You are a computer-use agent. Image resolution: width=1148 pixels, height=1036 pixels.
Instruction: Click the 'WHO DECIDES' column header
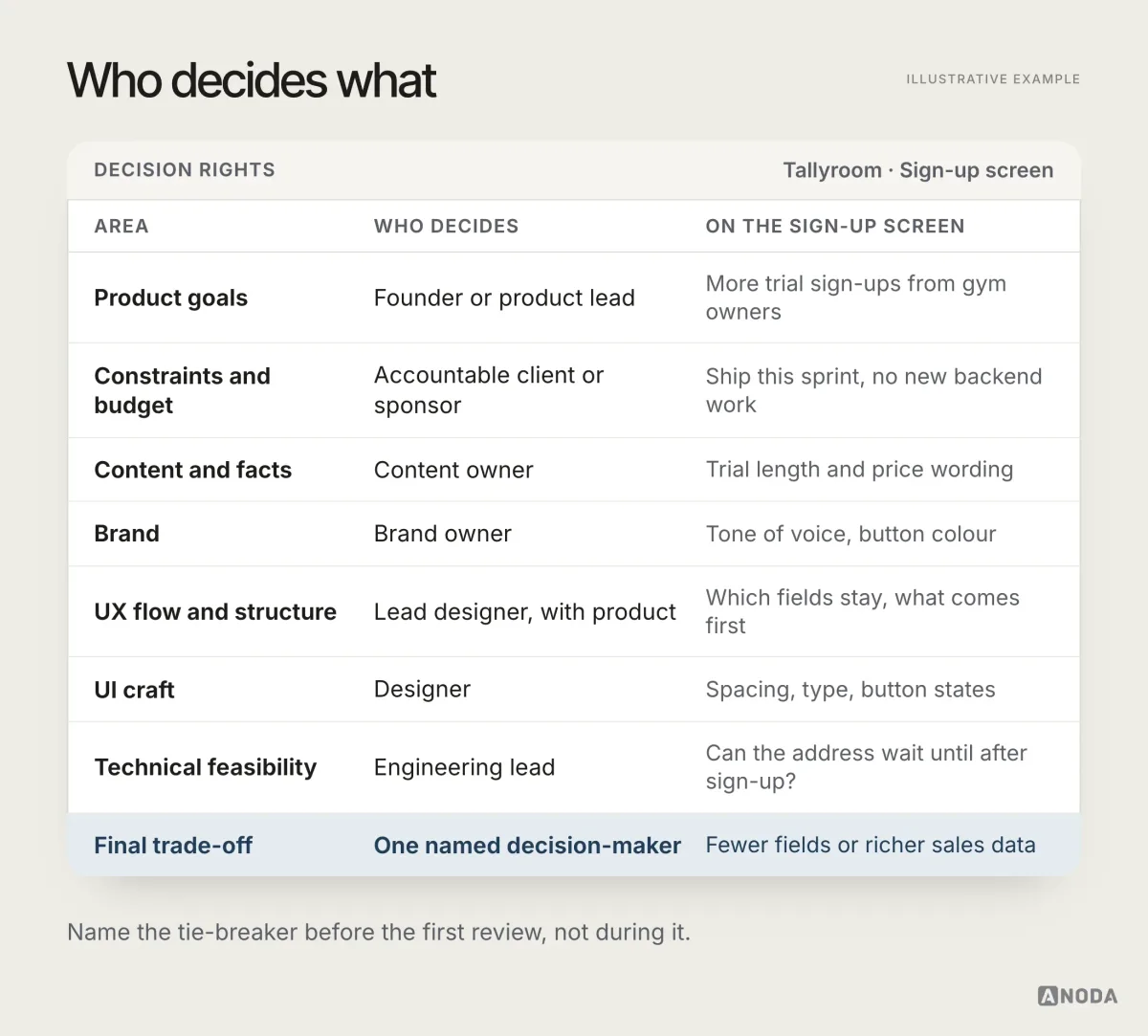point(446,227)
